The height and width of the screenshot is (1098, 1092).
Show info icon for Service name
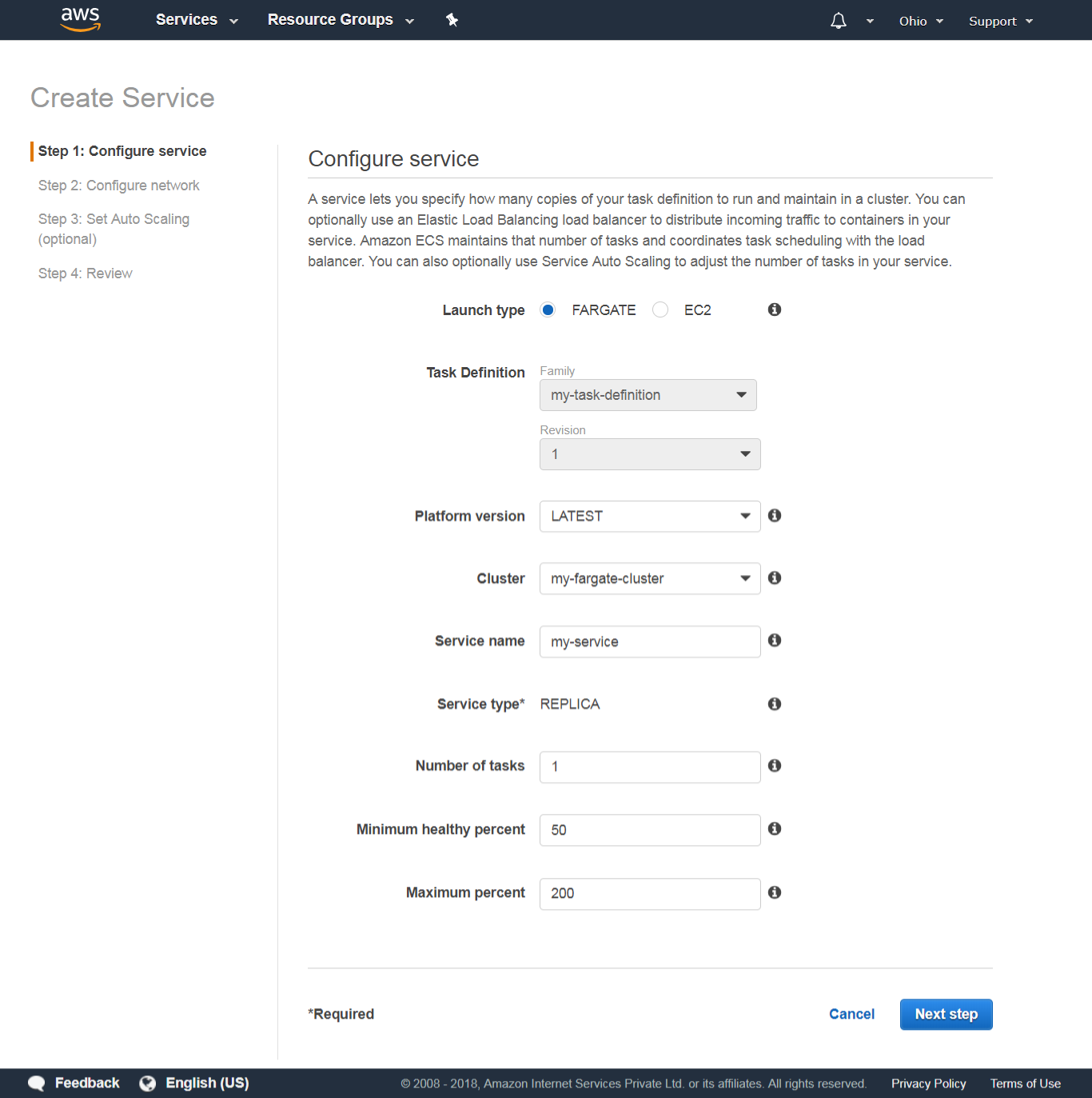[x=775, y=641]
